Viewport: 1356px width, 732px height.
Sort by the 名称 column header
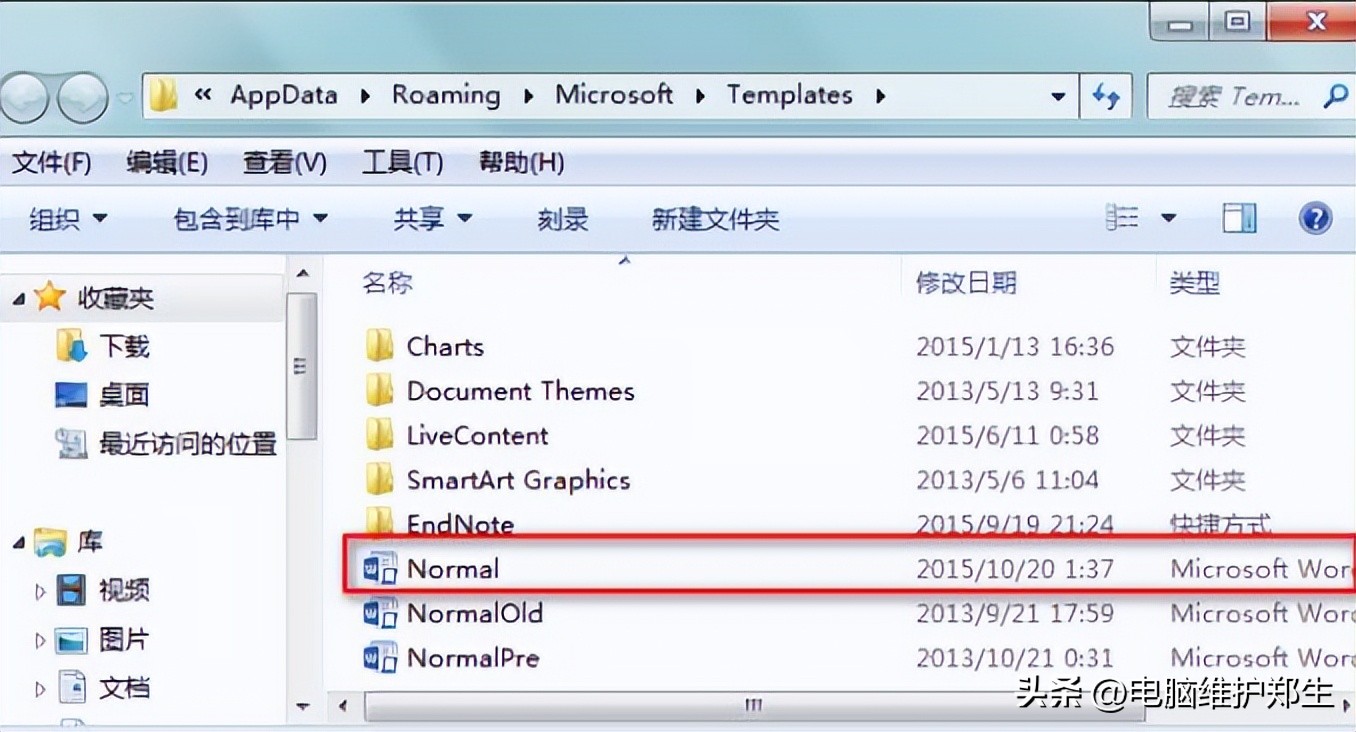pyautogui.click(x=387, y=283)
